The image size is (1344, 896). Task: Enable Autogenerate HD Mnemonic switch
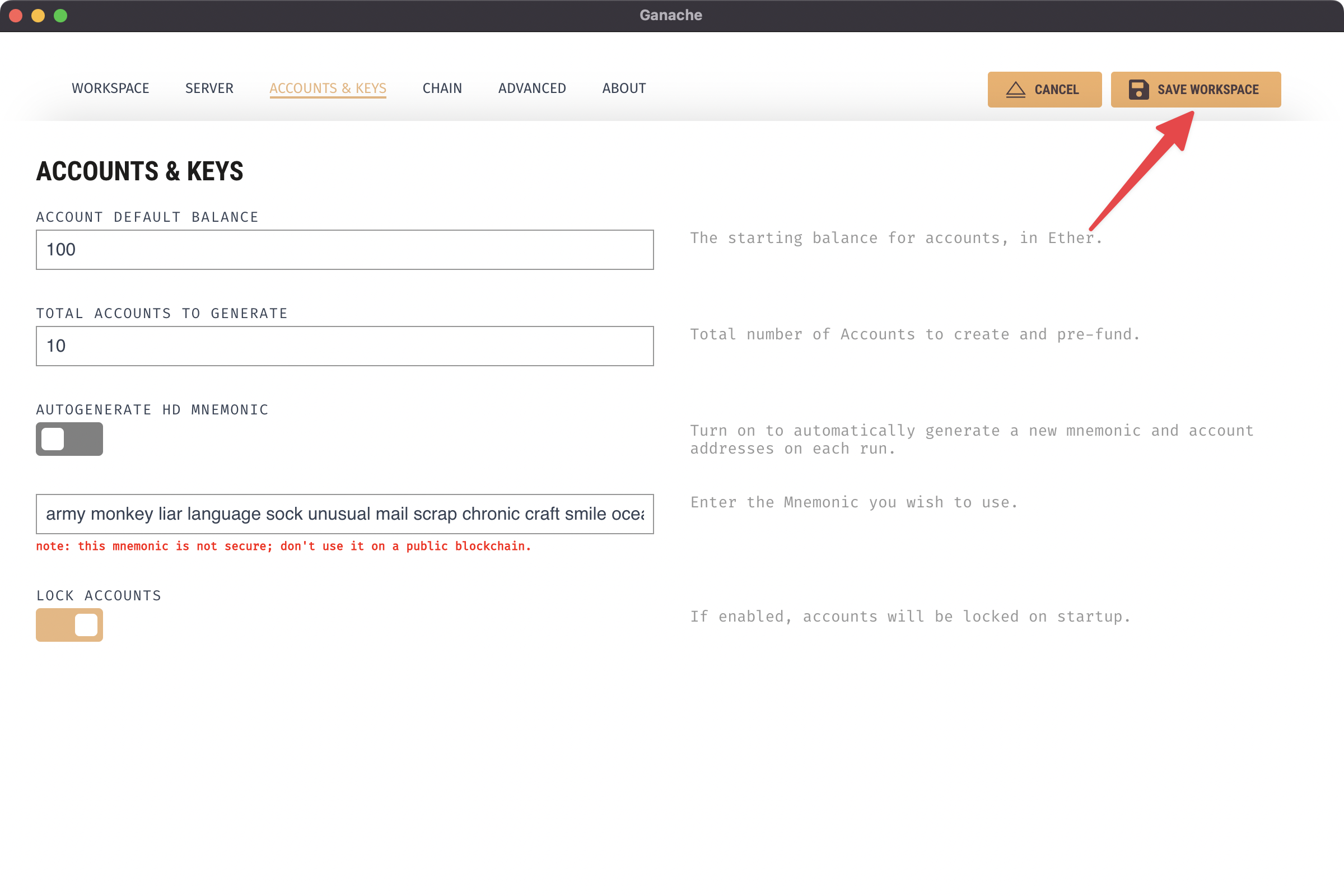[x=69, y=439]
